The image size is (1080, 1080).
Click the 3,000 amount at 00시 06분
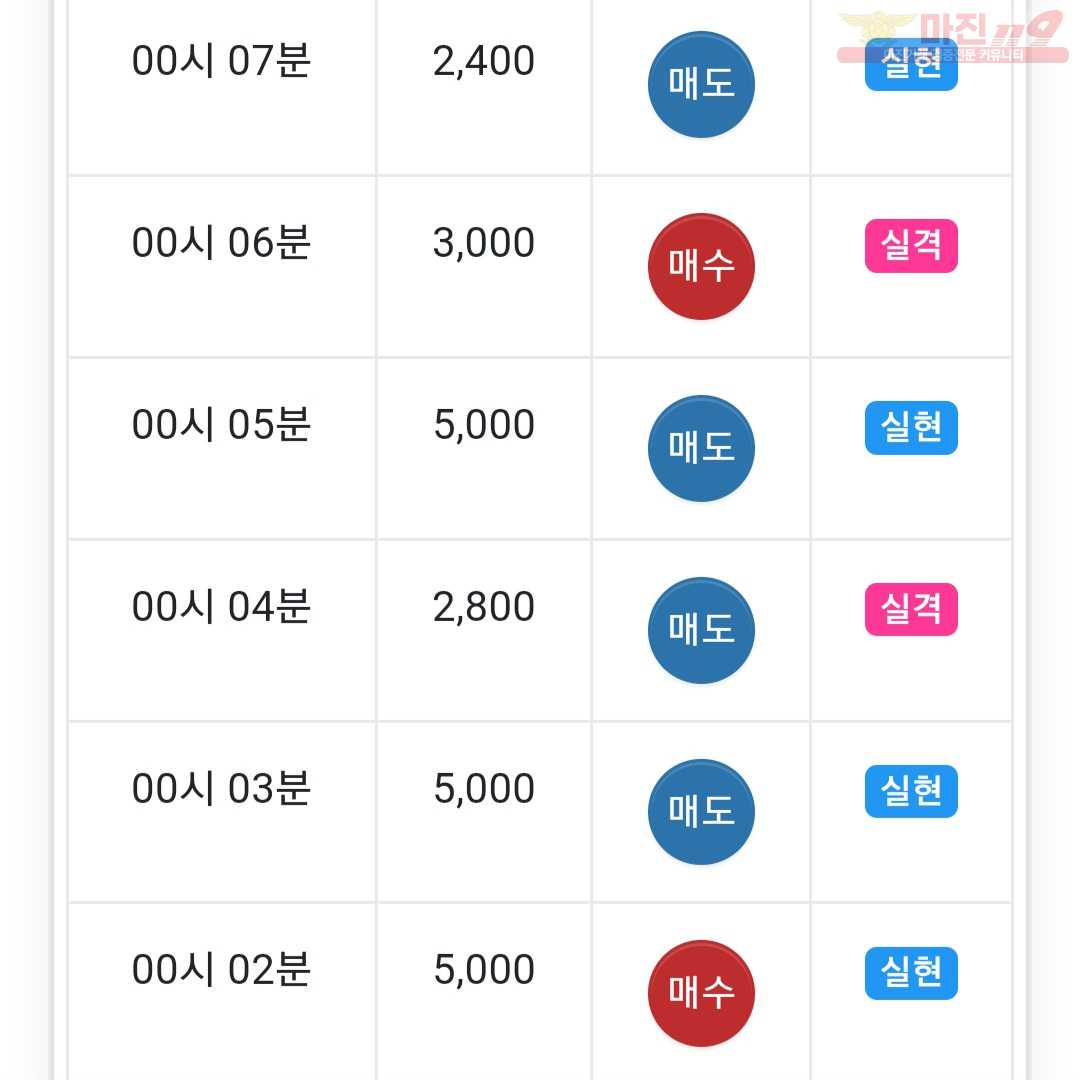[x=484, y=243]
